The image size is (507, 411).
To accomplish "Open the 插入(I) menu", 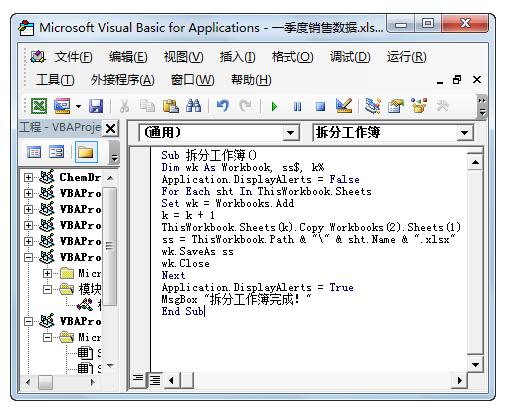I will 237,57.
